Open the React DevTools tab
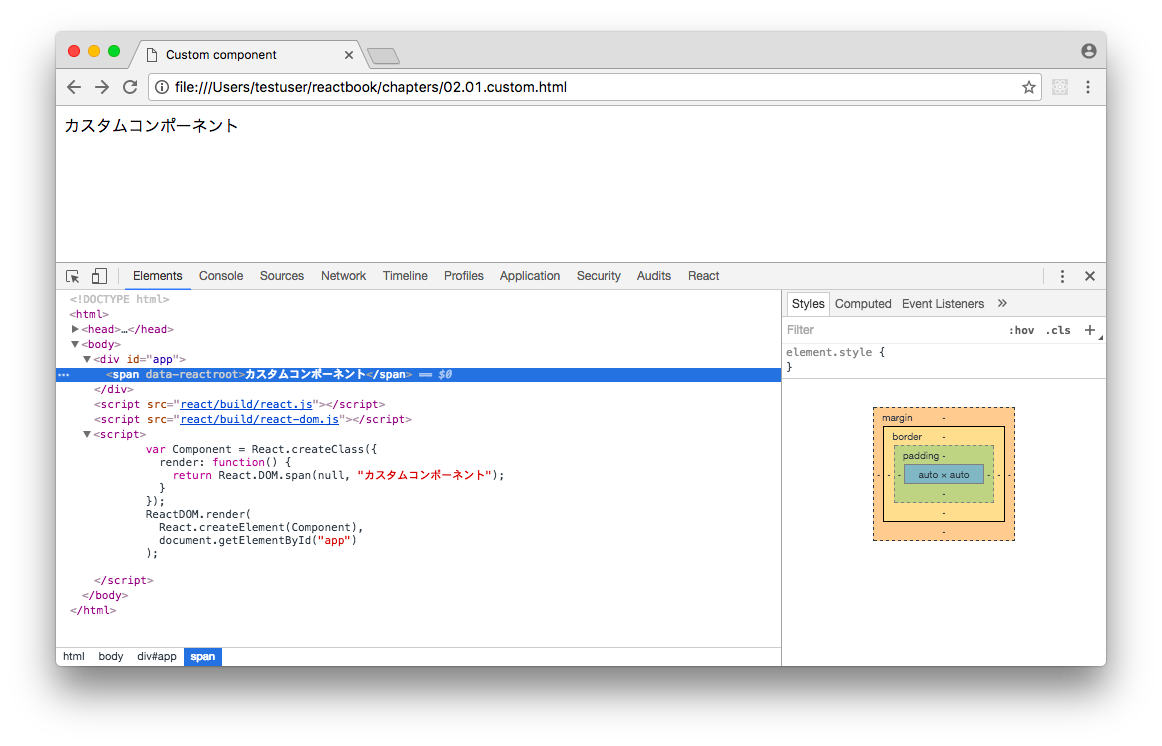This screenshot has height=746, width=1162. (703, 276)
